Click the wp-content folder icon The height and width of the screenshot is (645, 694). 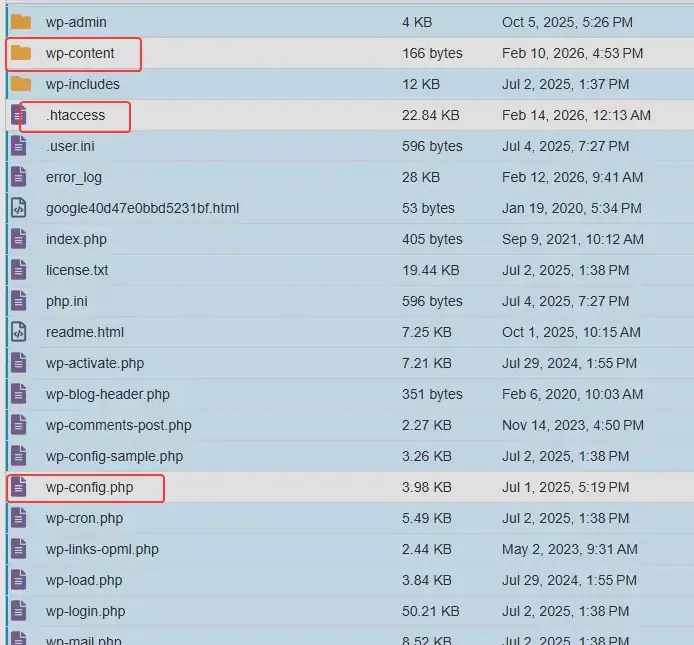[x=21, y=53]
